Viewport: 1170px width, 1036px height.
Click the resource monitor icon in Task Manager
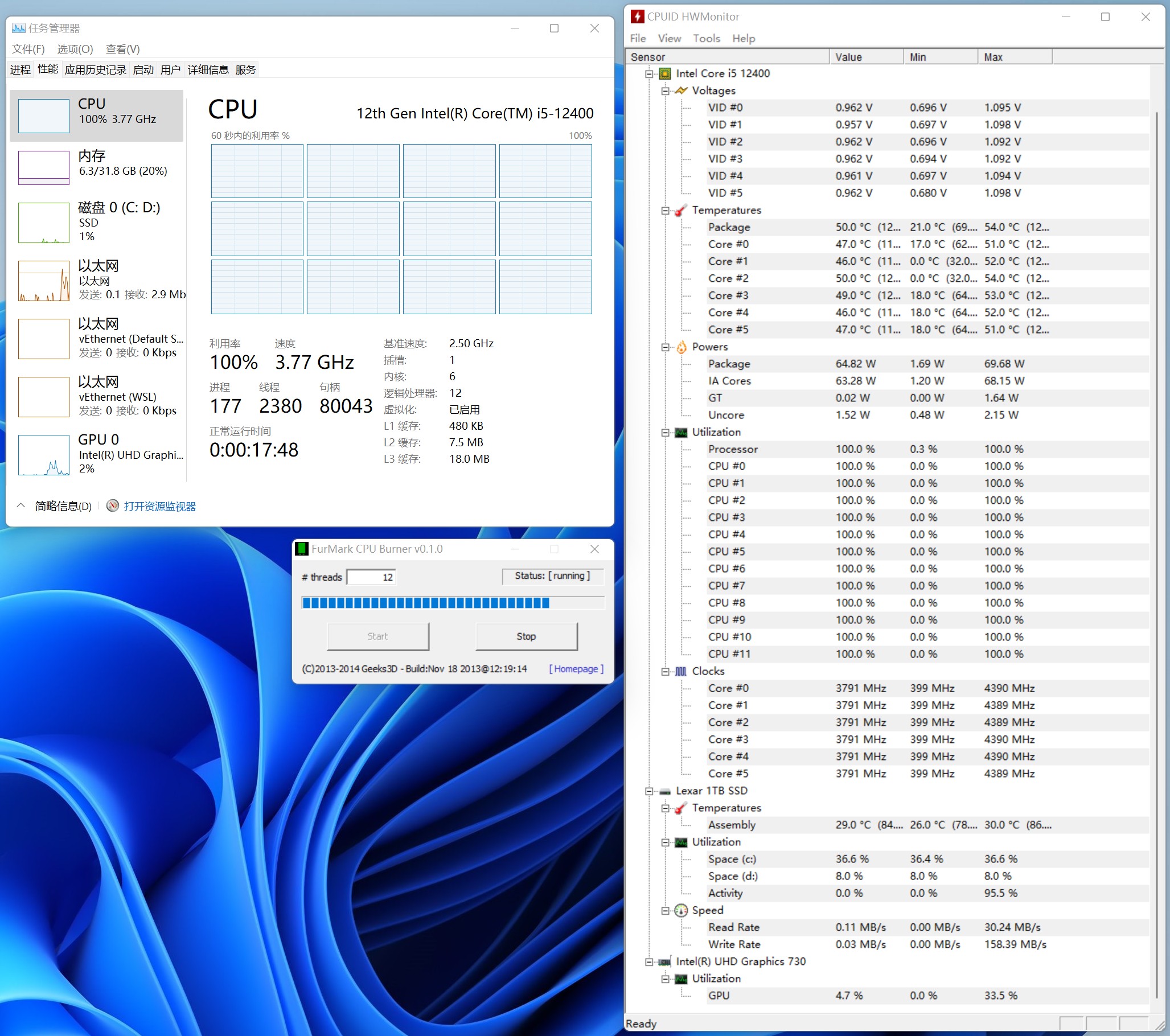pos(113,506)
